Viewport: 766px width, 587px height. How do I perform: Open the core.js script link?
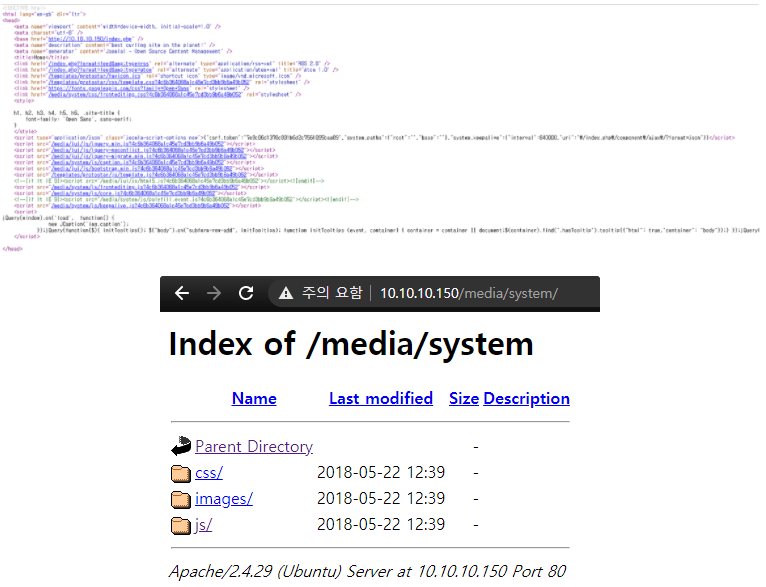click(133, 193)
